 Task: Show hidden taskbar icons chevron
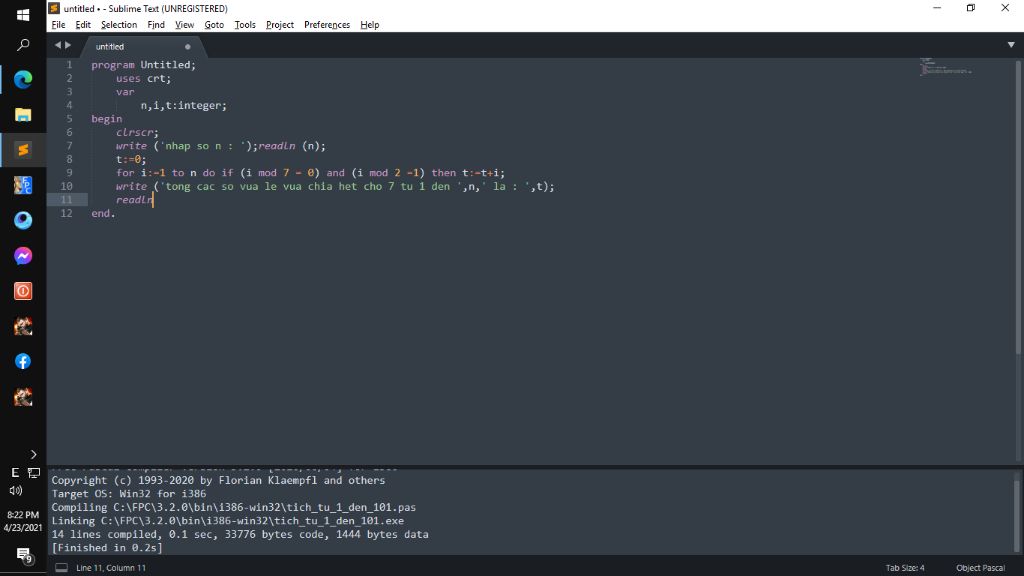coord(33,455)
